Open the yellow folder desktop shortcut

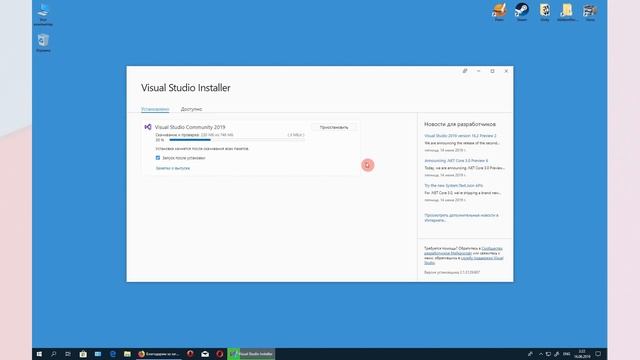click(567, 11)
